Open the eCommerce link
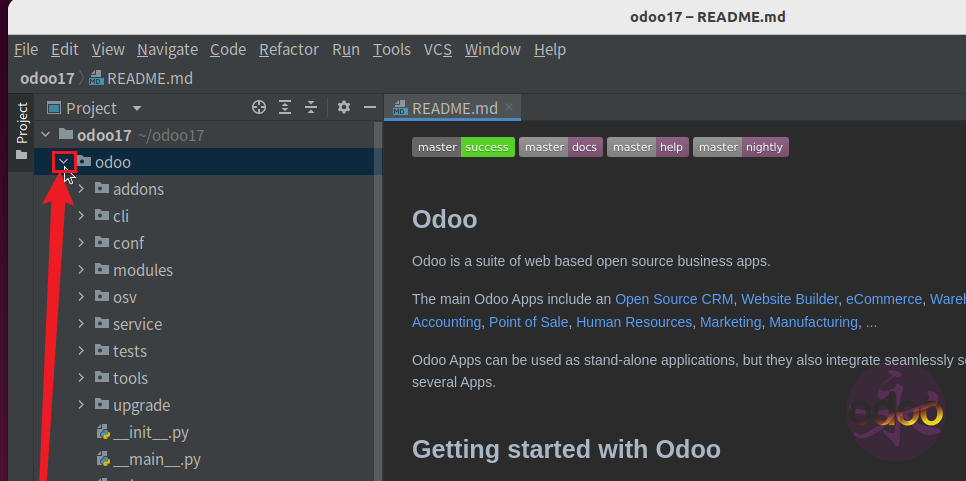Viewport: 966px width, 481px height. pyautogui.click(x=883, y=299)
